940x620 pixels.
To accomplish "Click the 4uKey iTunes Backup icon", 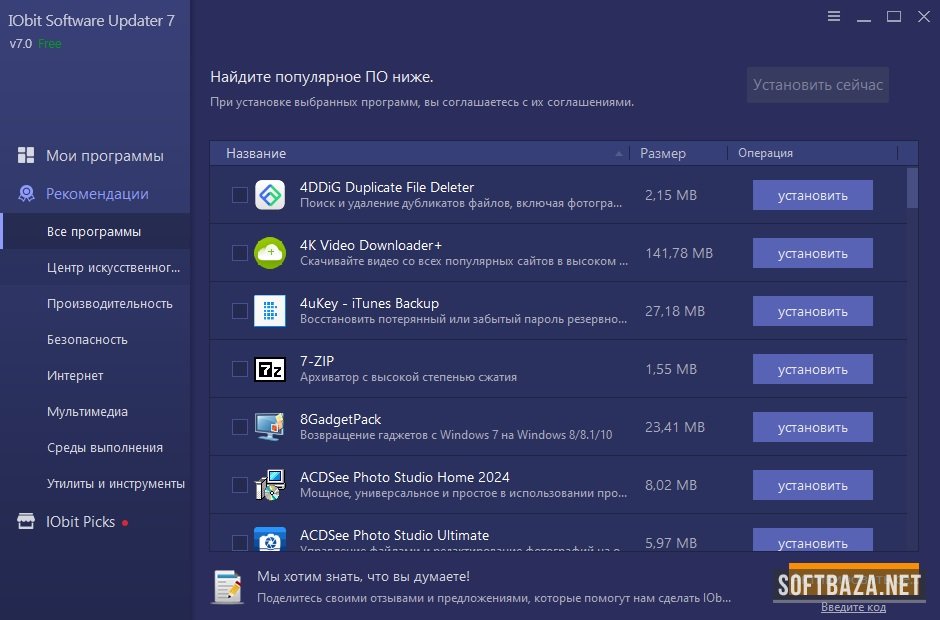I will (x=270, y=311).
